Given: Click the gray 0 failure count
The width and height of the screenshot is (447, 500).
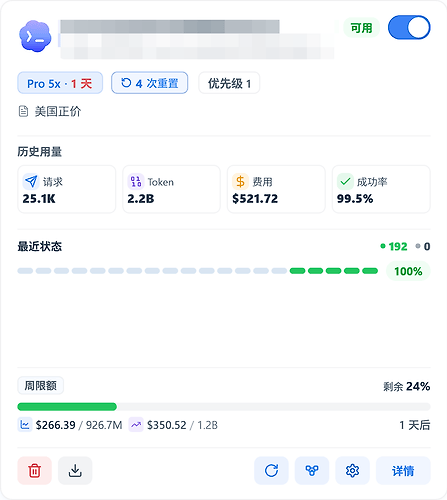Looking at the screenshot, I should coord(423,246).
